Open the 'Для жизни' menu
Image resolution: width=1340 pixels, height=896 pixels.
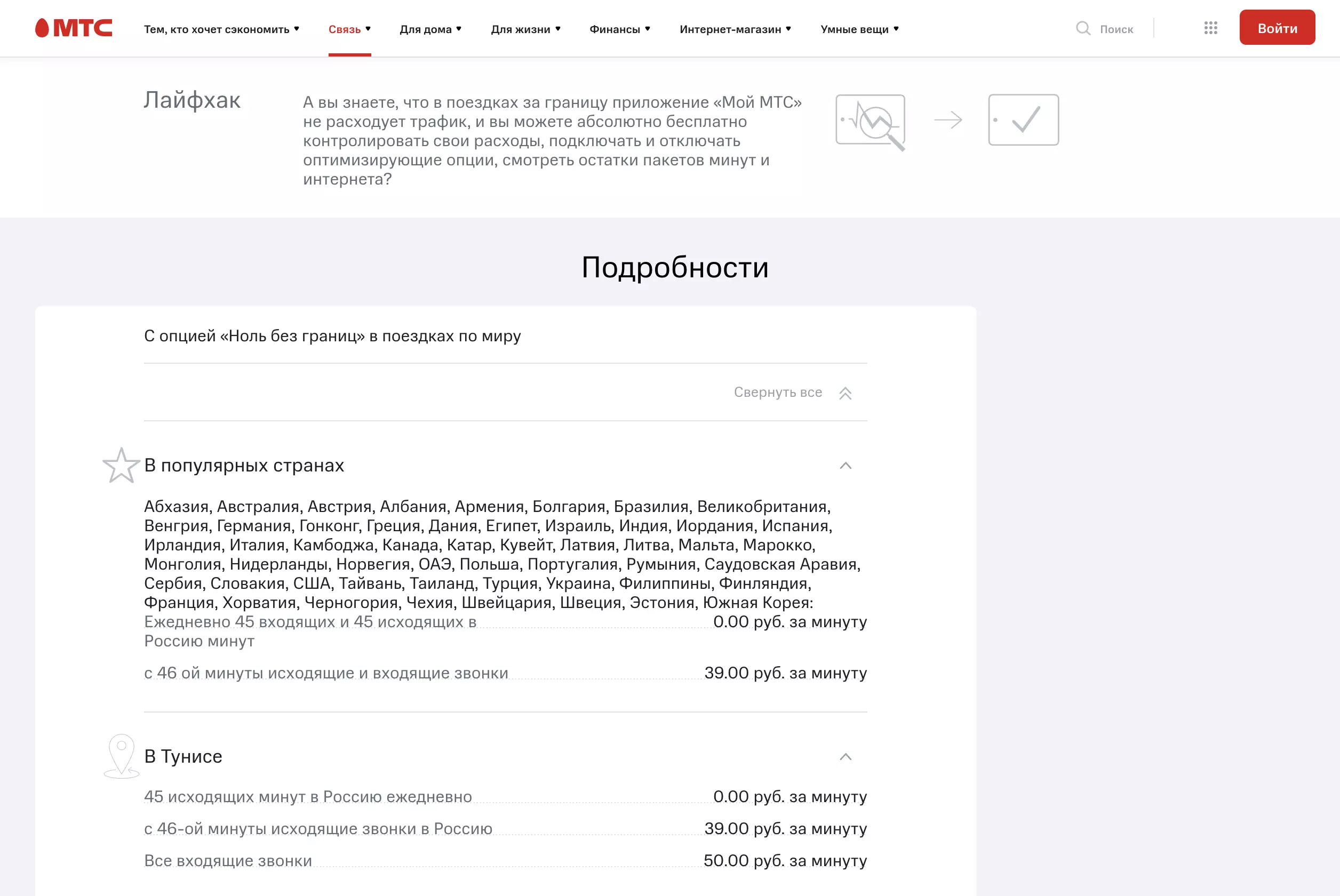click(x=526, y=29)
